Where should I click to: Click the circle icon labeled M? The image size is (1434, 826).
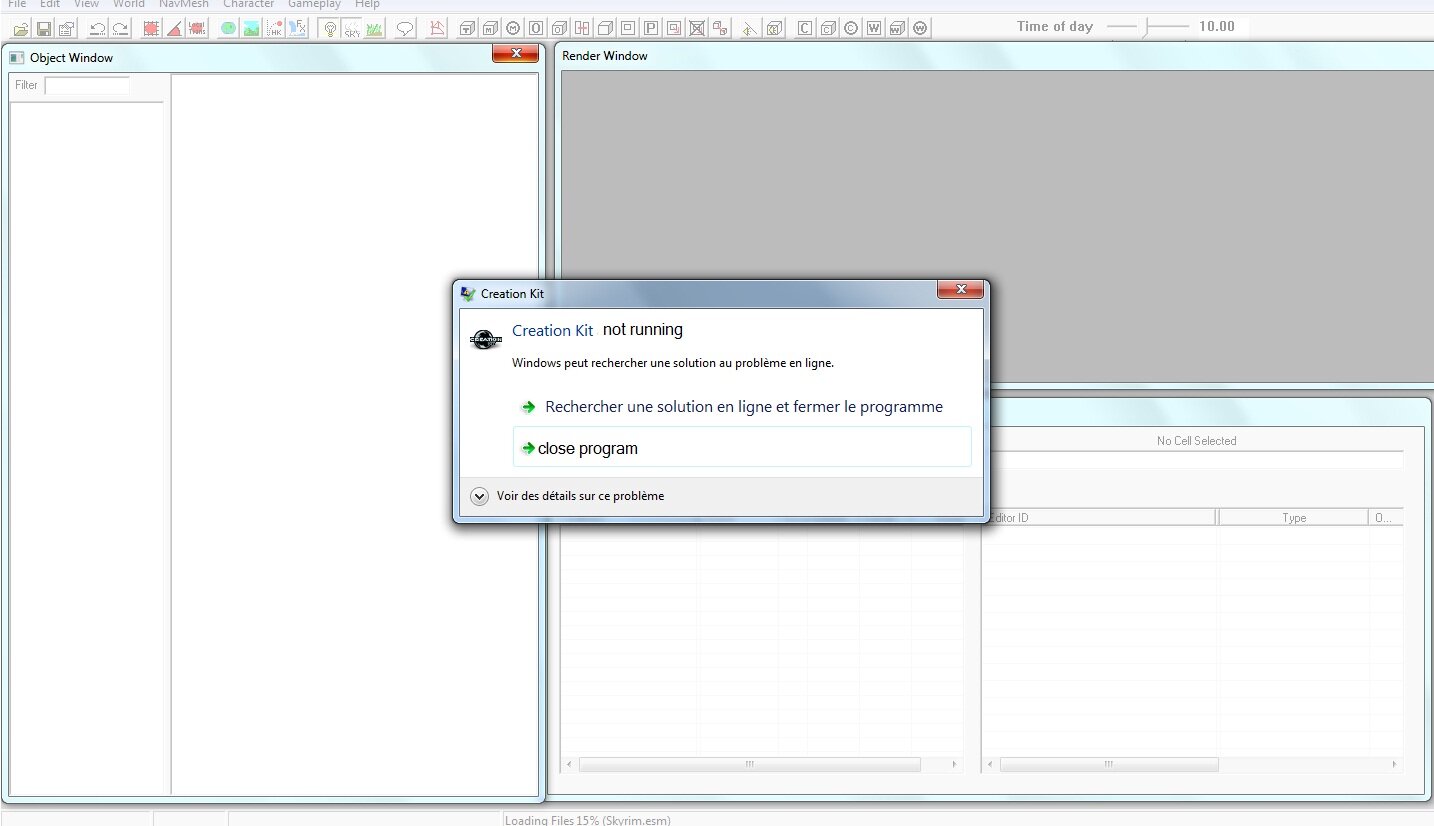513,28
